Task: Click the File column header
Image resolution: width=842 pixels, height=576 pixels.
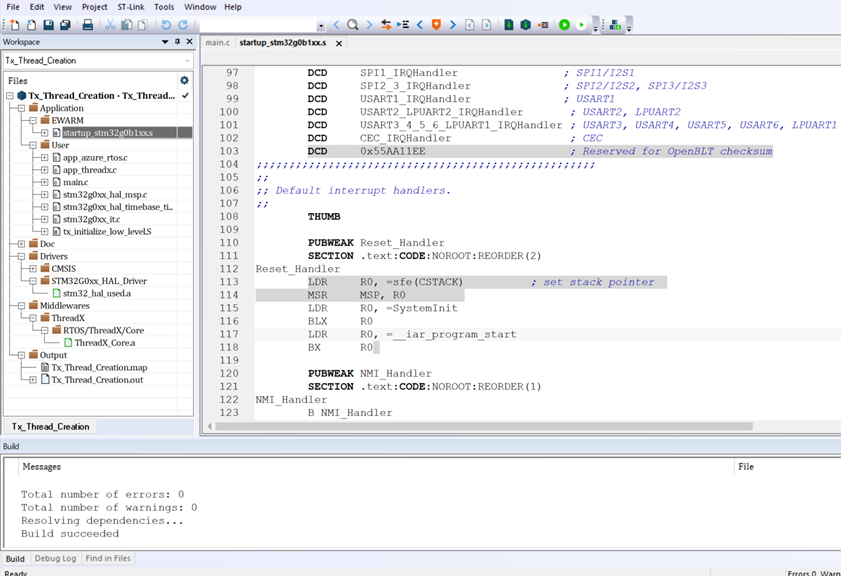Action: click(787, 466)
